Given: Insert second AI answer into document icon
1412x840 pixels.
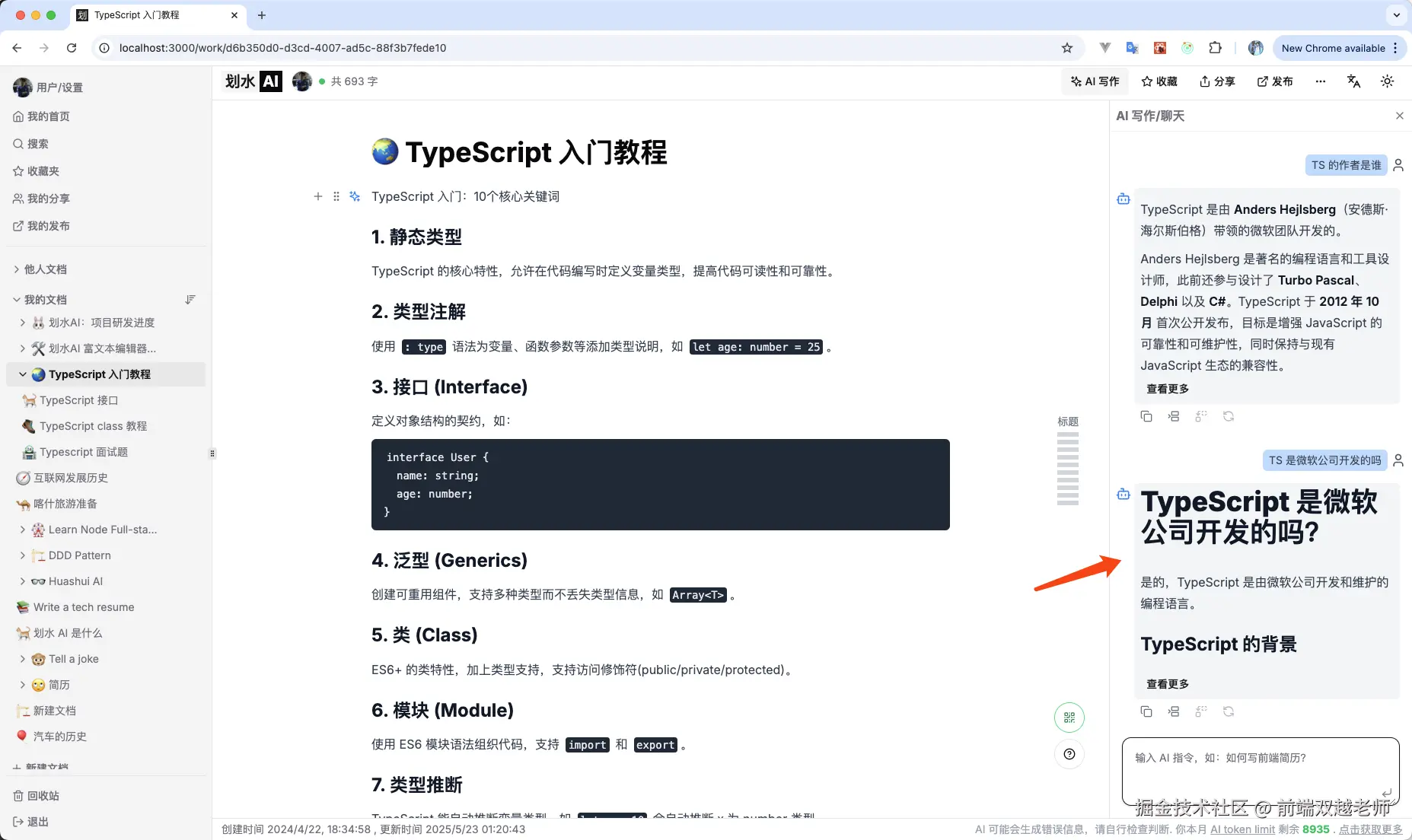Looking at the screenshot, I should coord(1174,711).
